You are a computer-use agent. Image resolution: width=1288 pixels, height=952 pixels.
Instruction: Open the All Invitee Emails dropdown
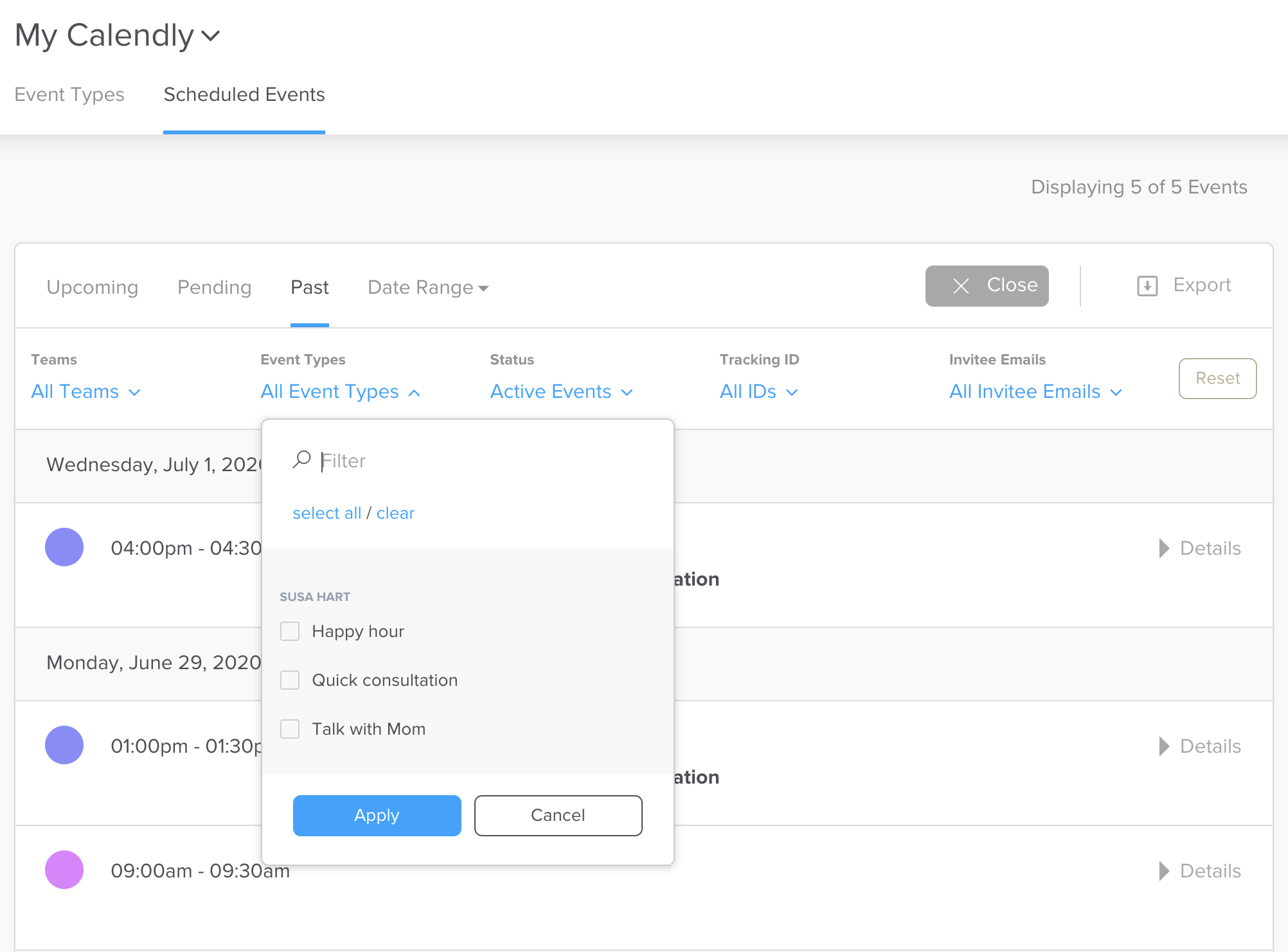click(x=1035, y=391)
